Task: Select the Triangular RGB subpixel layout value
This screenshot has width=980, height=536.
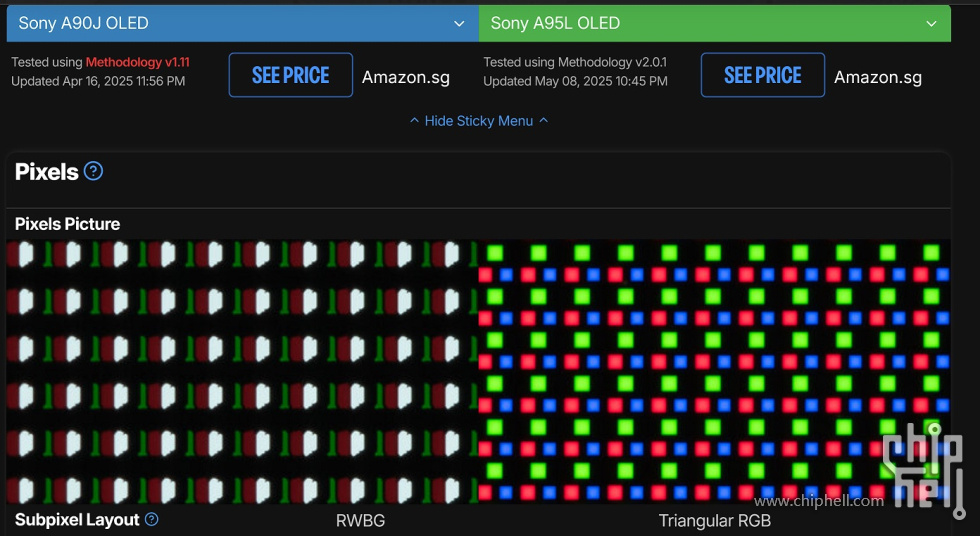Action: tap(714, 520)
